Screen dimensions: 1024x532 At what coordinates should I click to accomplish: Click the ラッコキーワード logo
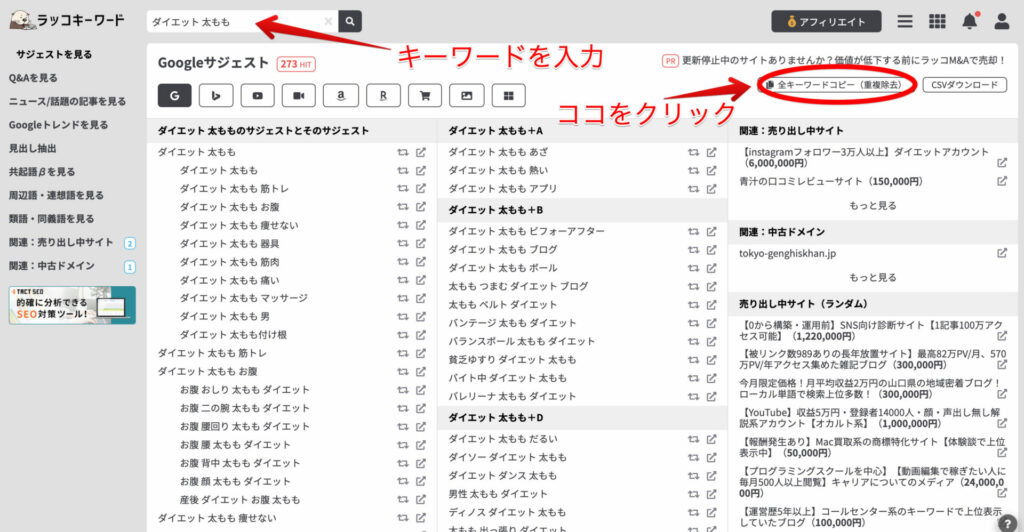pyautogui.click(x=67, y=20)
